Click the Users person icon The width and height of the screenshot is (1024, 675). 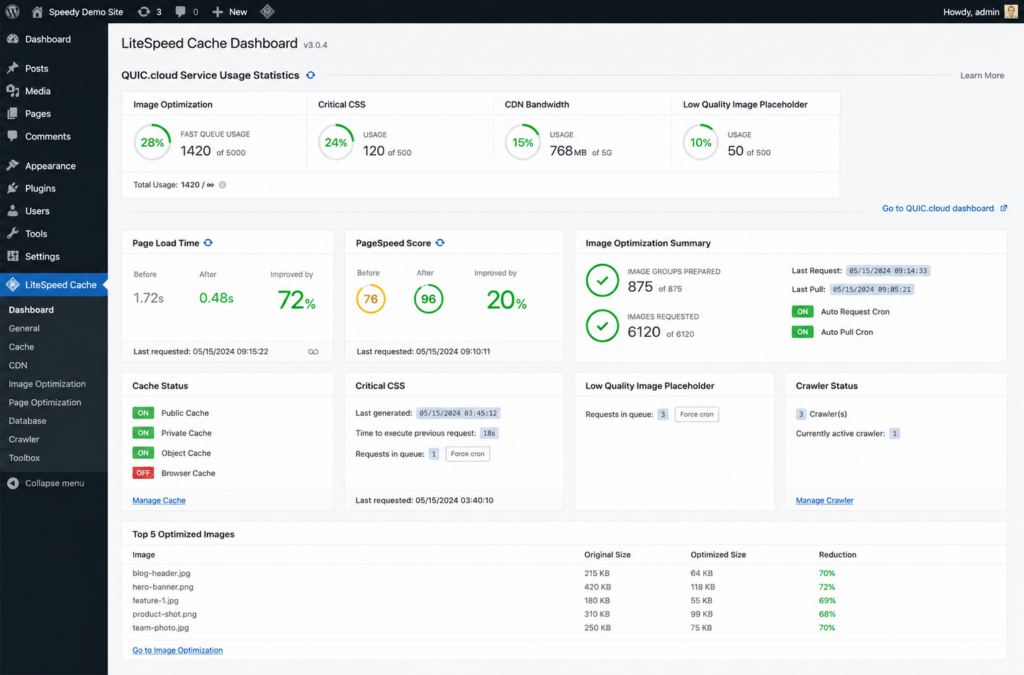[x=12, y=211]
